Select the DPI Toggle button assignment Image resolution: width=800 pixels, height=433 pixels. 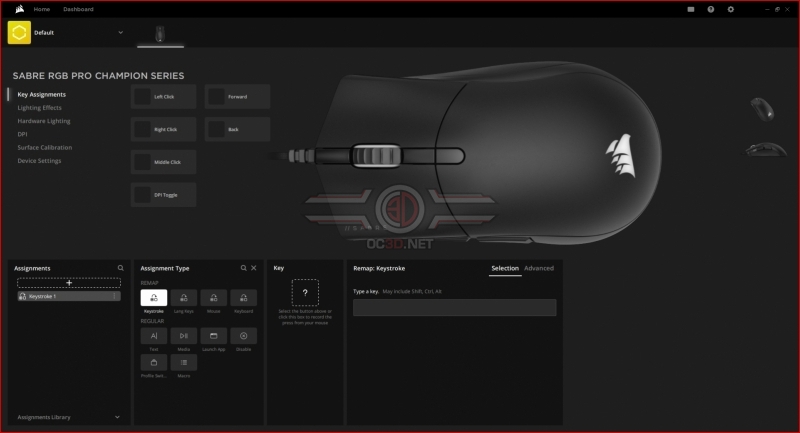tap(163, 195)
